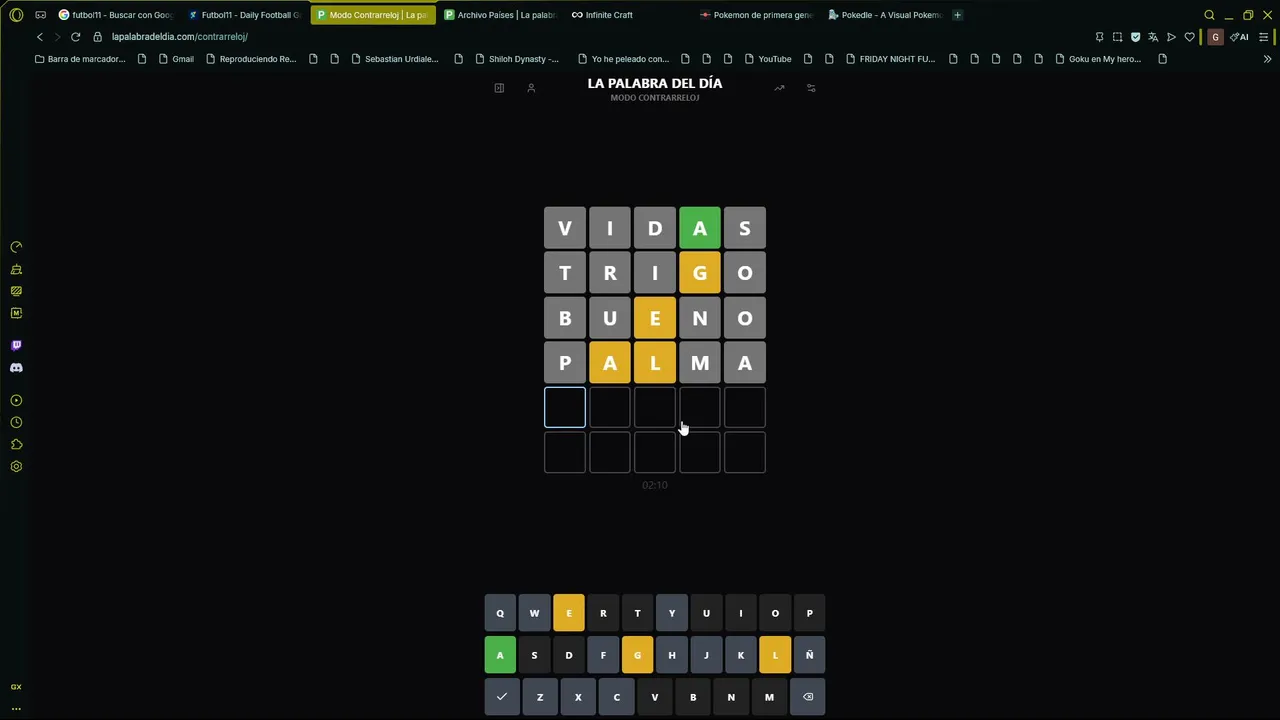Screen dimensions: 1280x720
Task: Tap the yellow L key on keyboard
Action: [x=775, y=655]
